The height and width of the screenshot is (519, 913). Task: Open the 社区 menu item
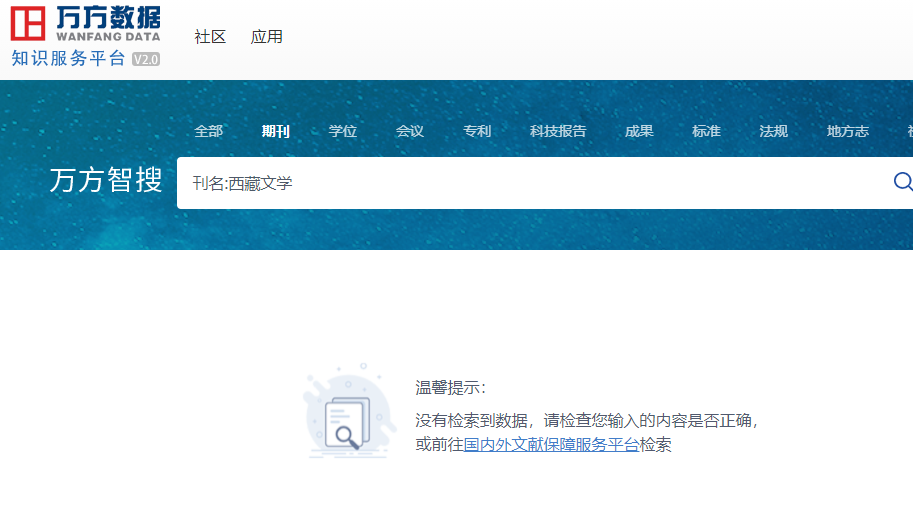tap(210, 37)
